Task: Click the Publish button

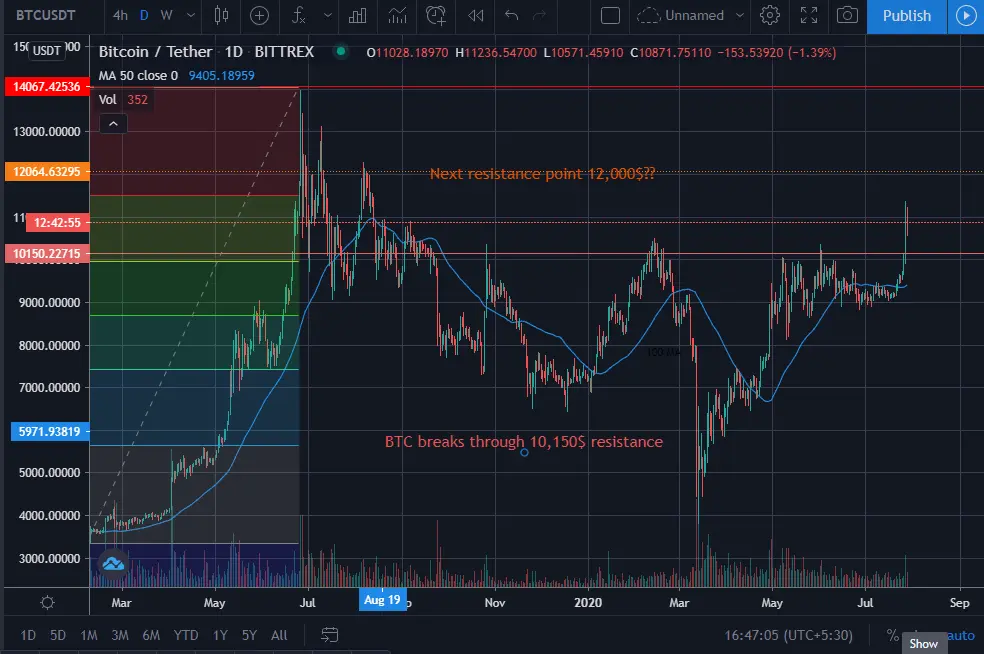Action: tap(907, 16)
